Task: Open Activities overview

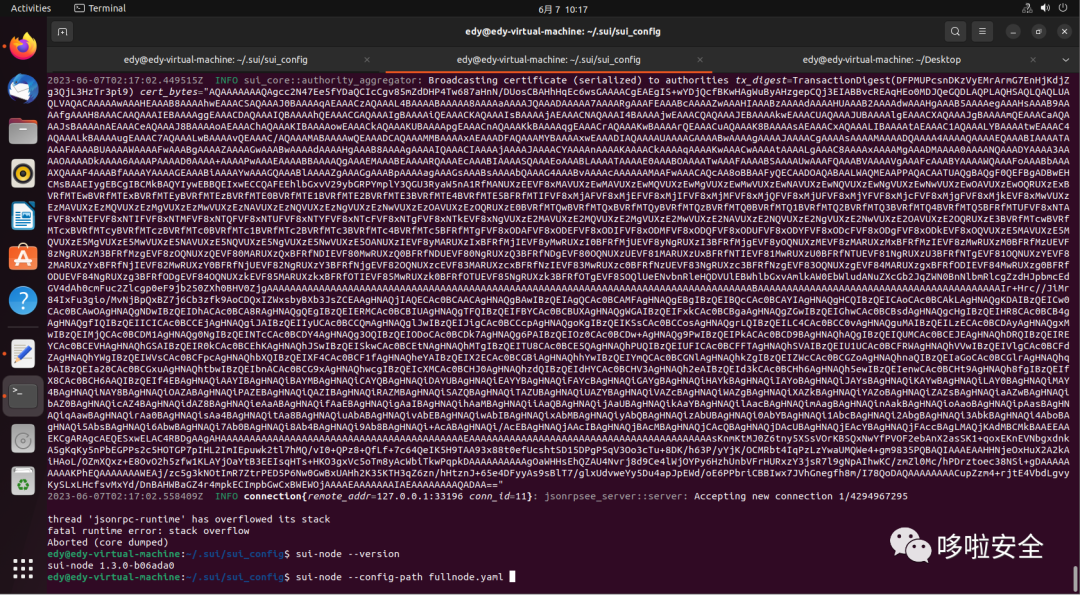Action: click(x=31, y=8)
